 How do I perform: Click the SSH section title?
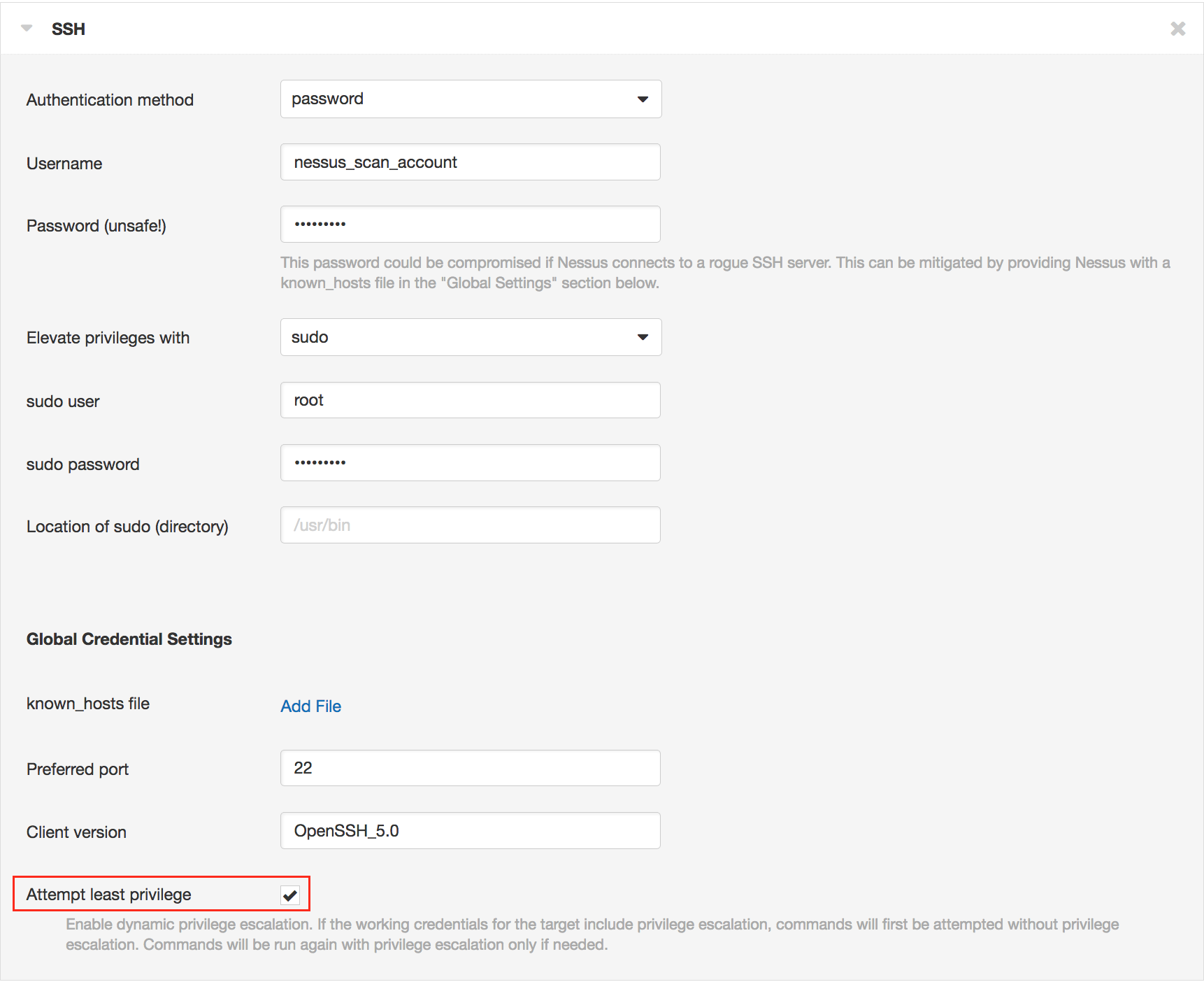pyautogui.click(x=69, y=29)
